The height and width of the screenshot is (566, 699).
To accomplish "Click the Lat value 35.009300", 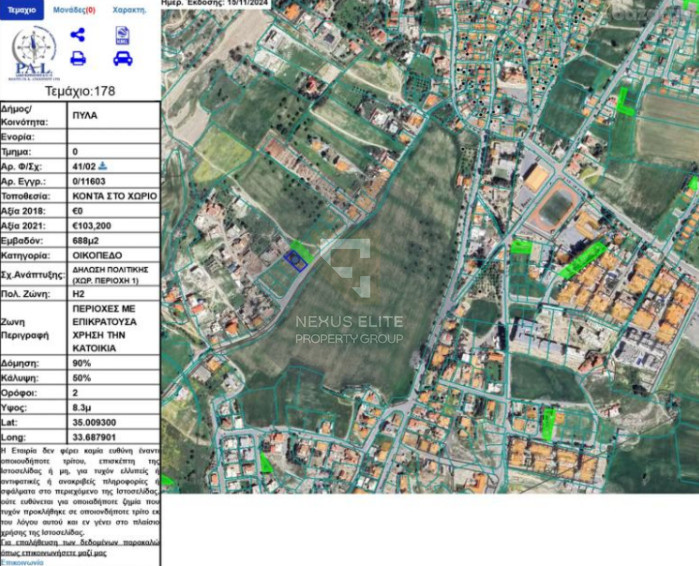I will [x=113, y=423].
